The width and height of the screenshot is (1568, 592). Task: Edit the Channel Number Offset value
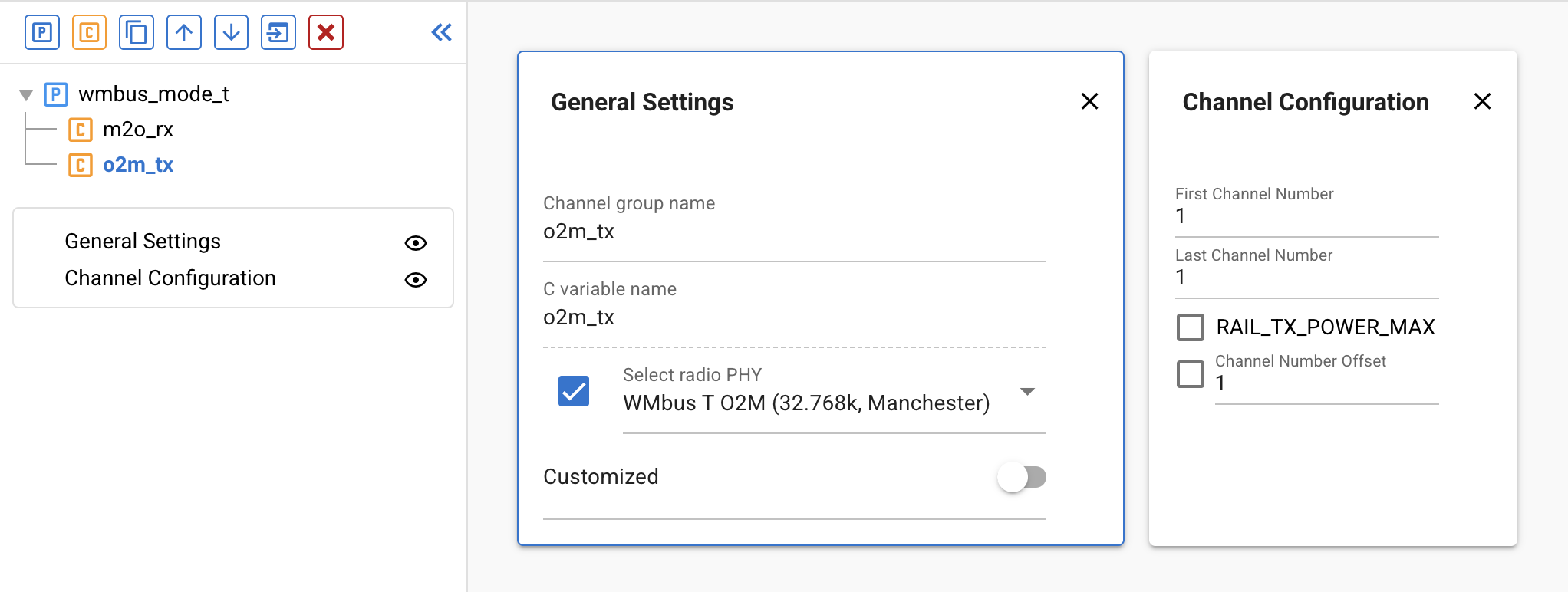tap(1327, 383)
